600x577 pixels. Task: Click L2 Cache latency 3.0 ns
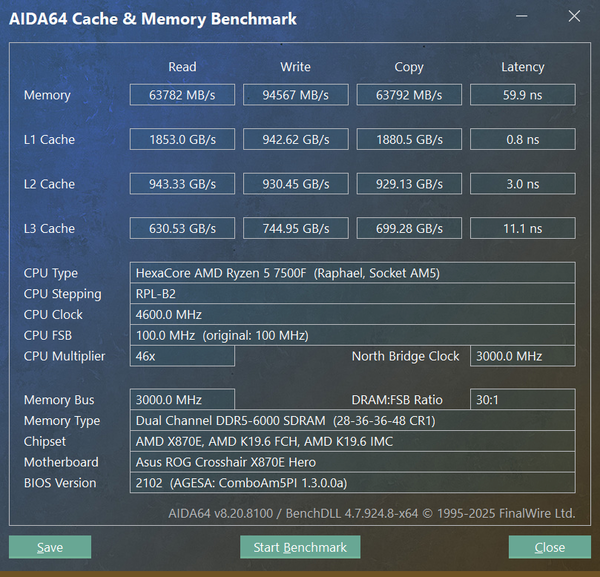pos(523,184)
